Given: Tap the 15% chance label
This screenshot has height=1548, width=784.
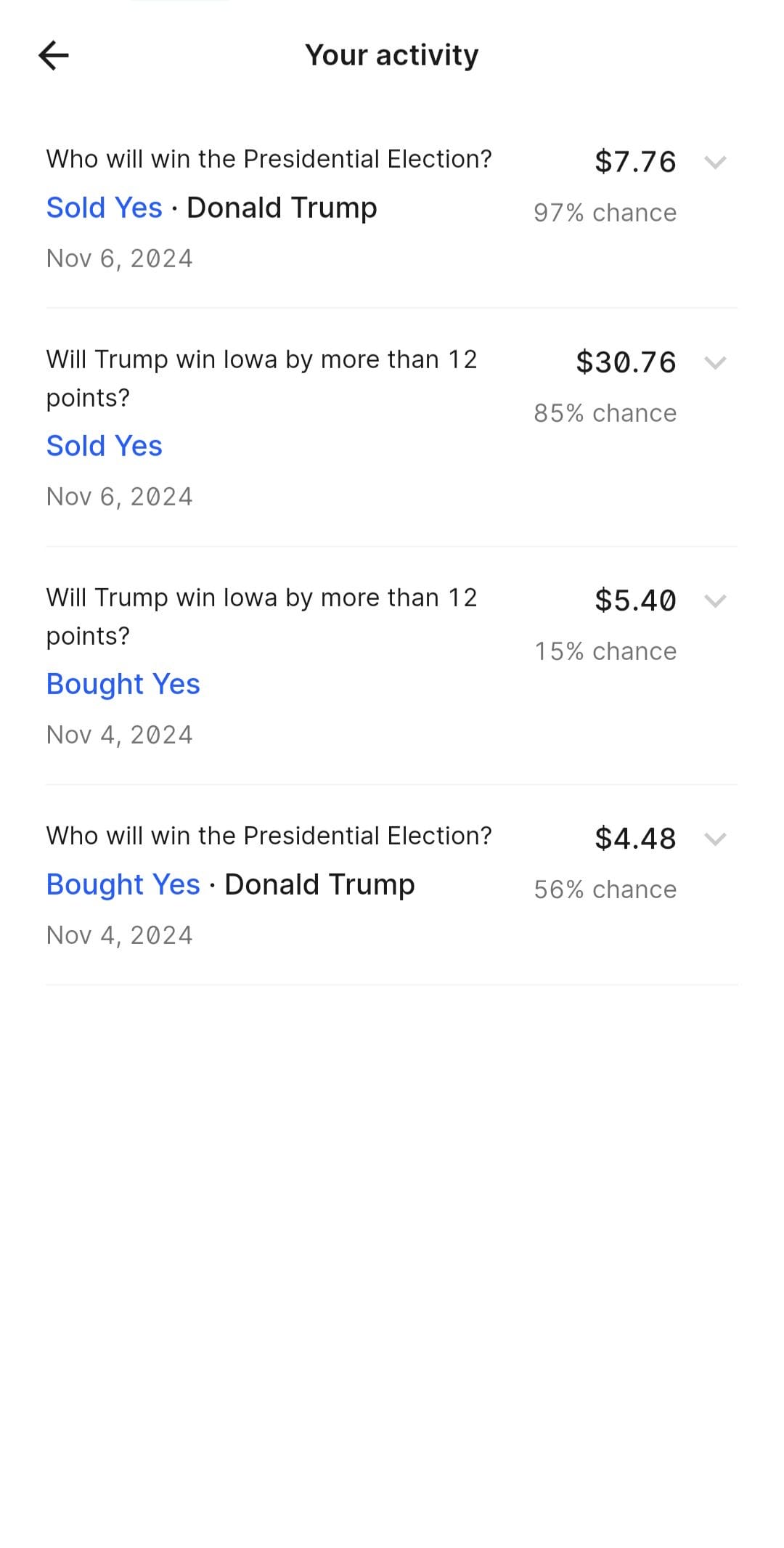Looking at the screenshot, I should (605, 651).
